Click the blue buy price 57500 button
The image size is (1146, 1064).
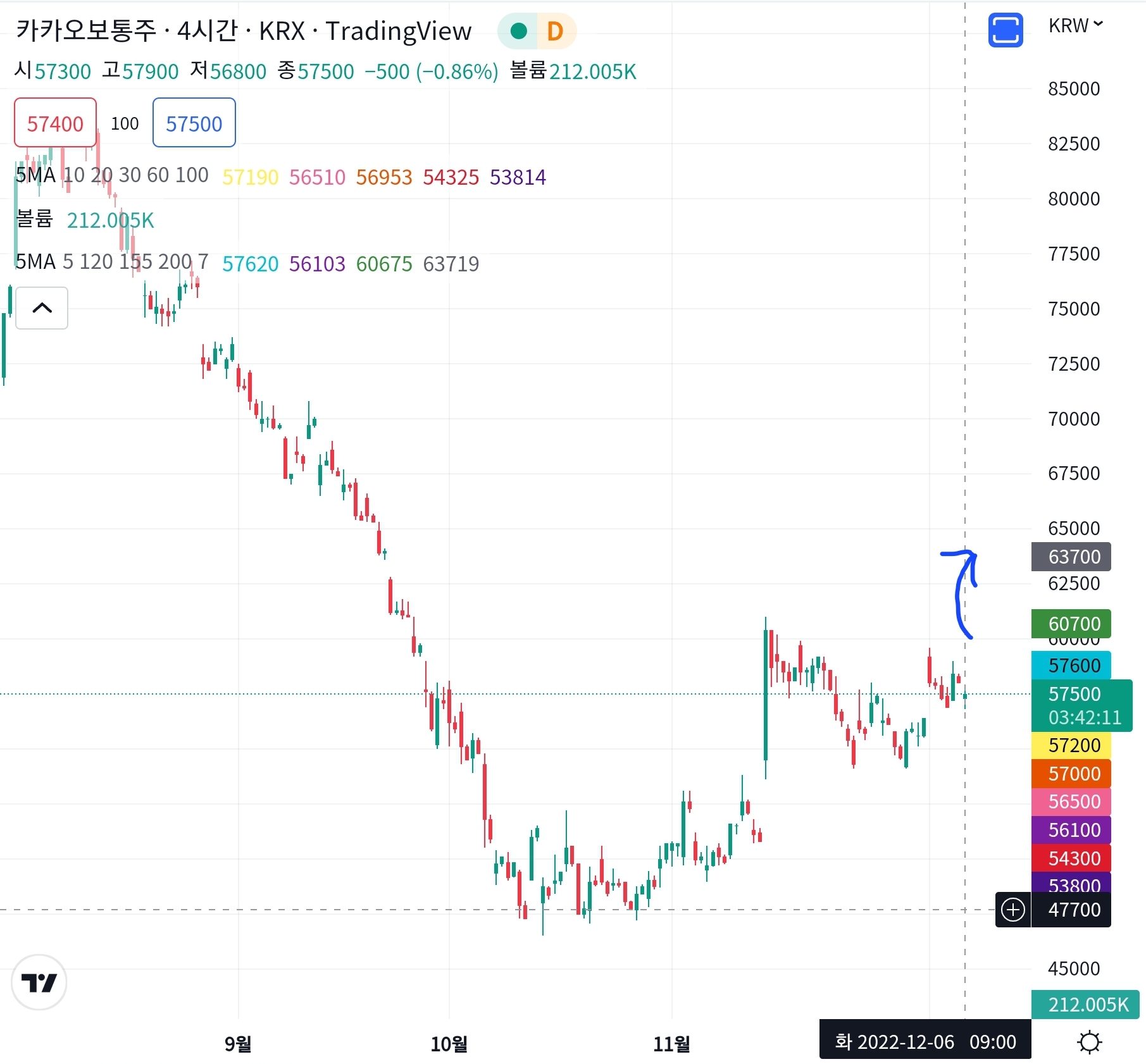(x=194, y=123)
